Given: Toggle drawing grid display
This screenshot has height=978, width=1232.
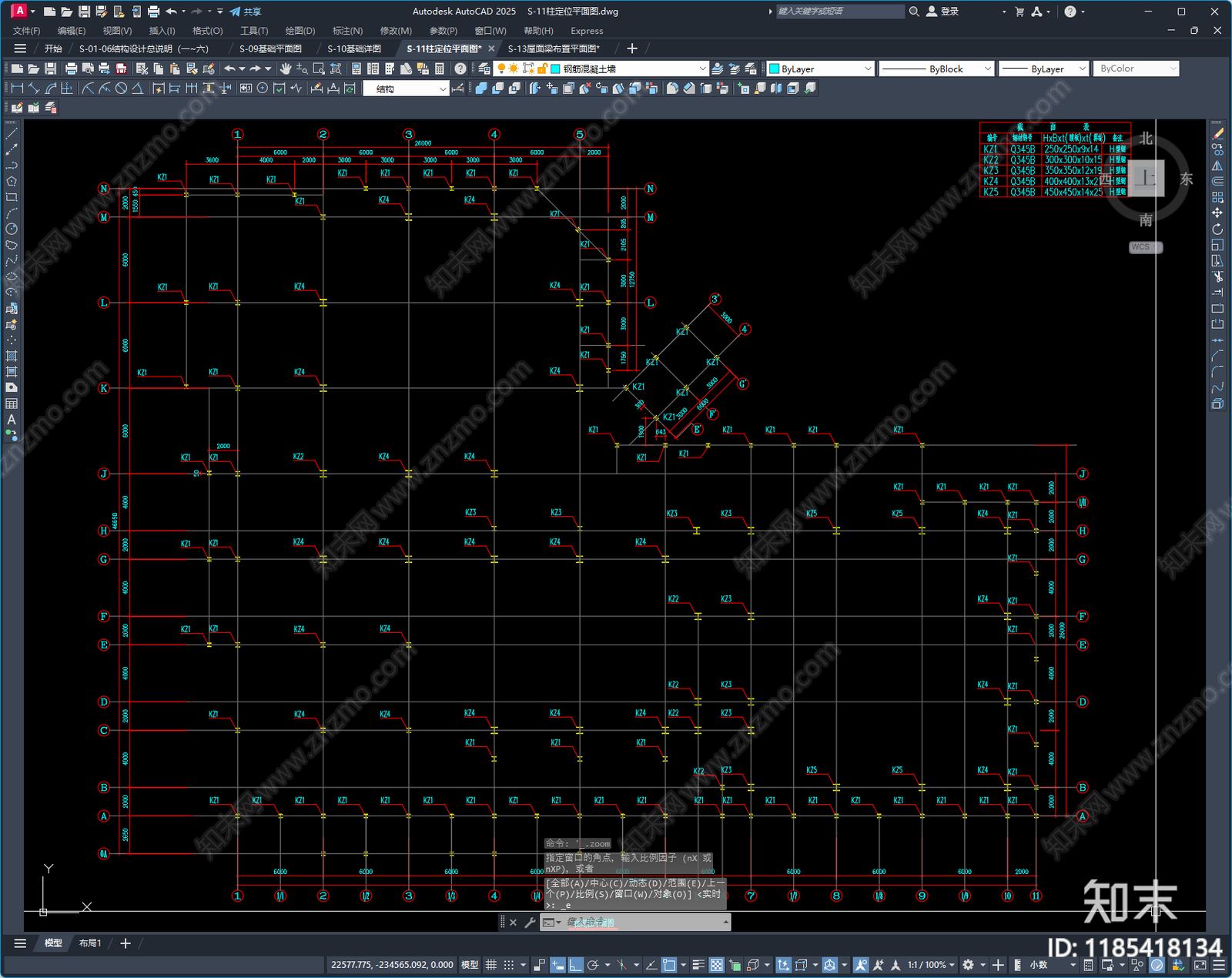Looking at the screenshot, I should point(490,965).
